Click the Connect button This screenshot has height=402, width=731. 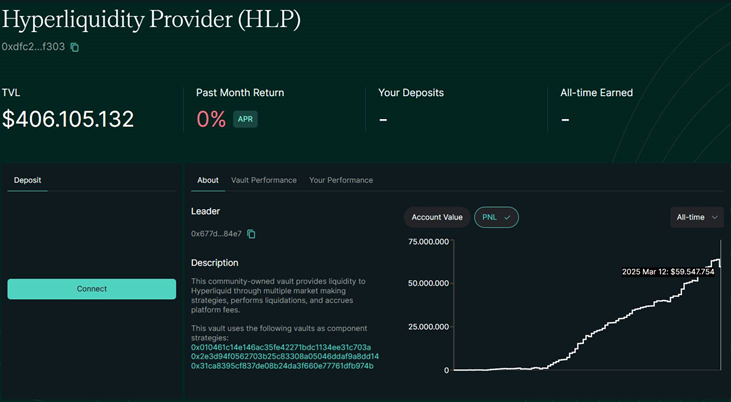[x=92, y=289]
